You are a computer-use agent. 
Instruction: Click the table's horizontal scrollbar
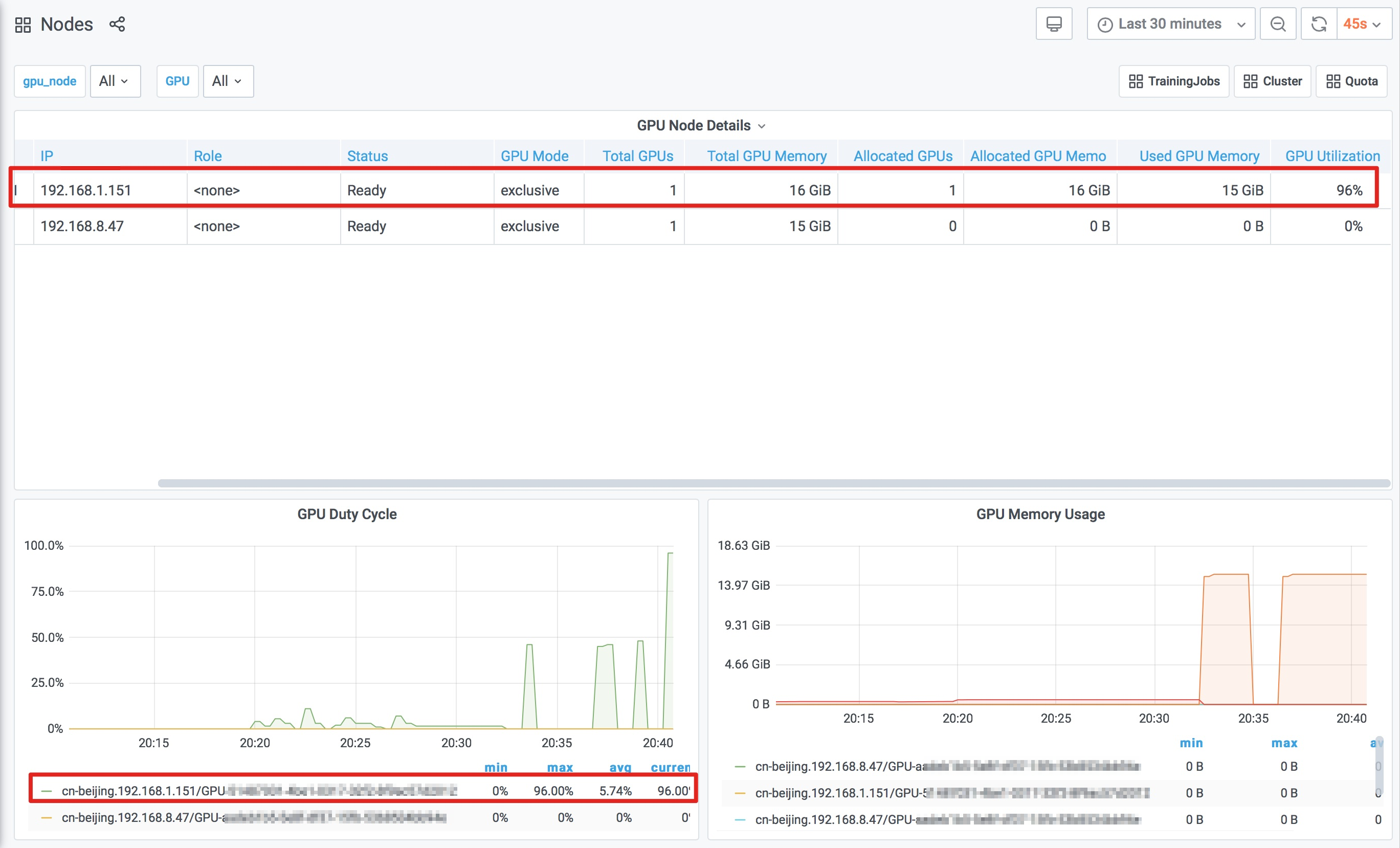point(773,483)
